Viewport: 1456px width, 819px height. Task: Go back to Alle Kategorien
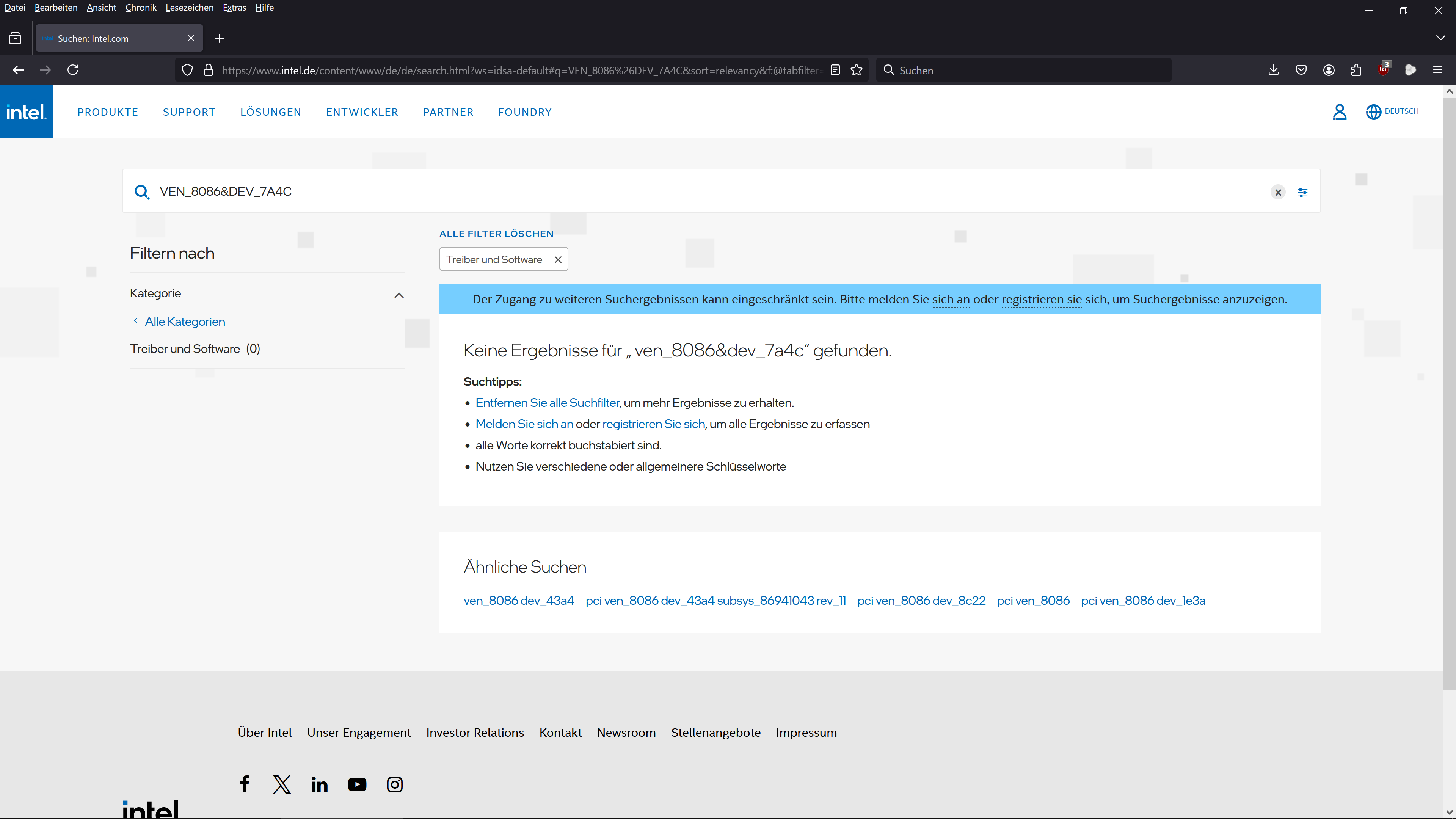(x=185, y=322)
